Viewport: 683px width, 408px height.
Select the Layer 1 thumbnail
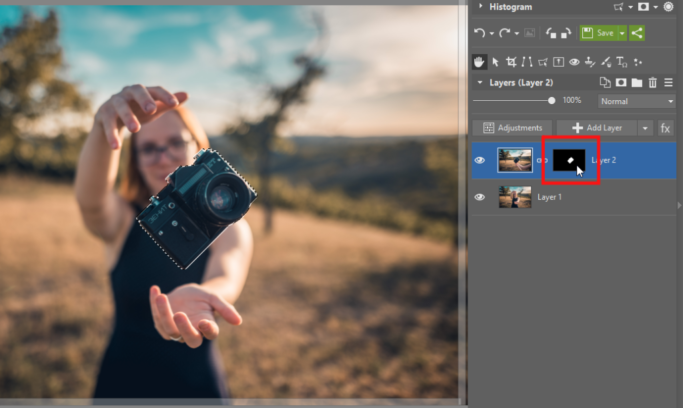pyautogui.click(x=515, y=197)
